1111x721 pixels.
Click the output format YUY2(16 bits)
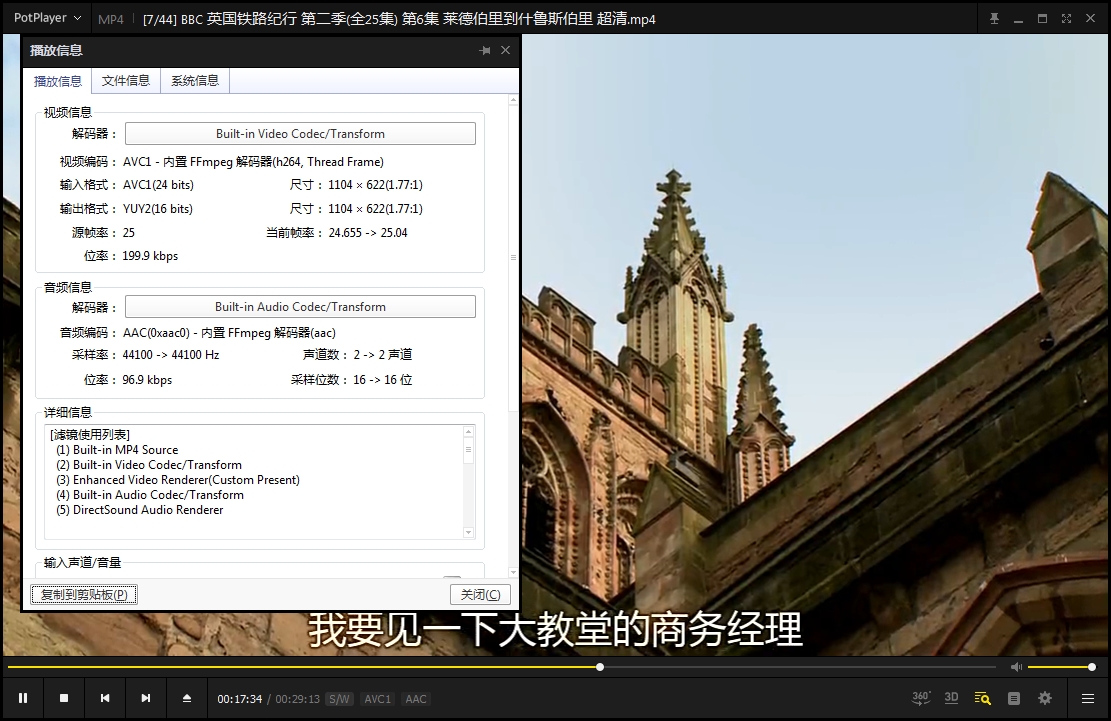[158, 209]
